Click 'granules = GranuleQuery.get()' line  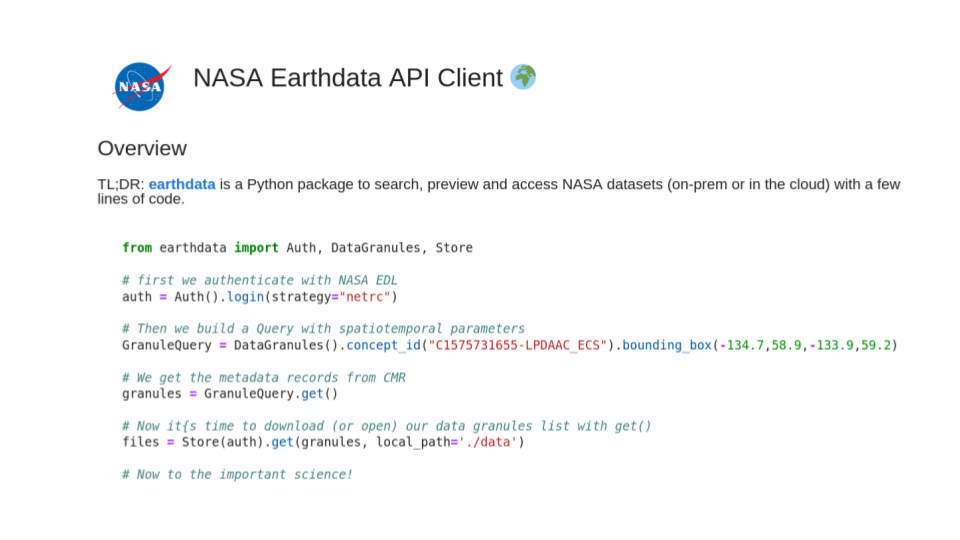click(x=230, y=394)
